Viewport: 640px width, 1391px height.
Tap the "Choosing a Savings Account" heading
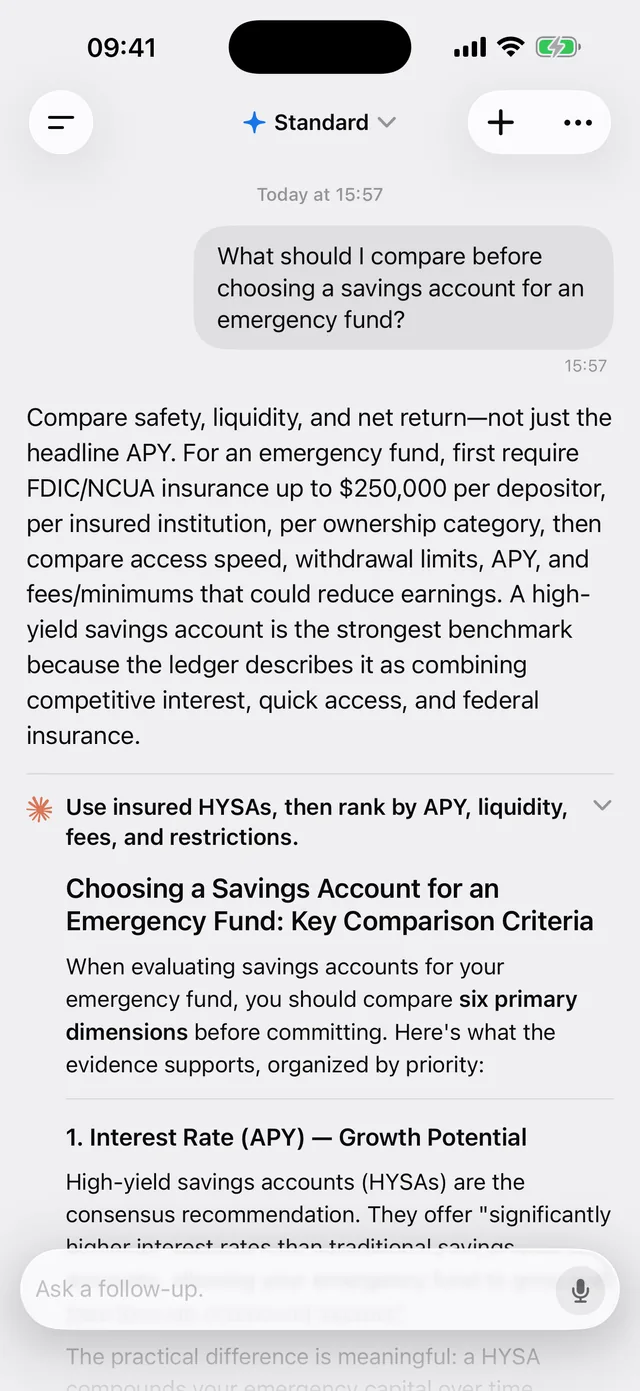(330, 905)
